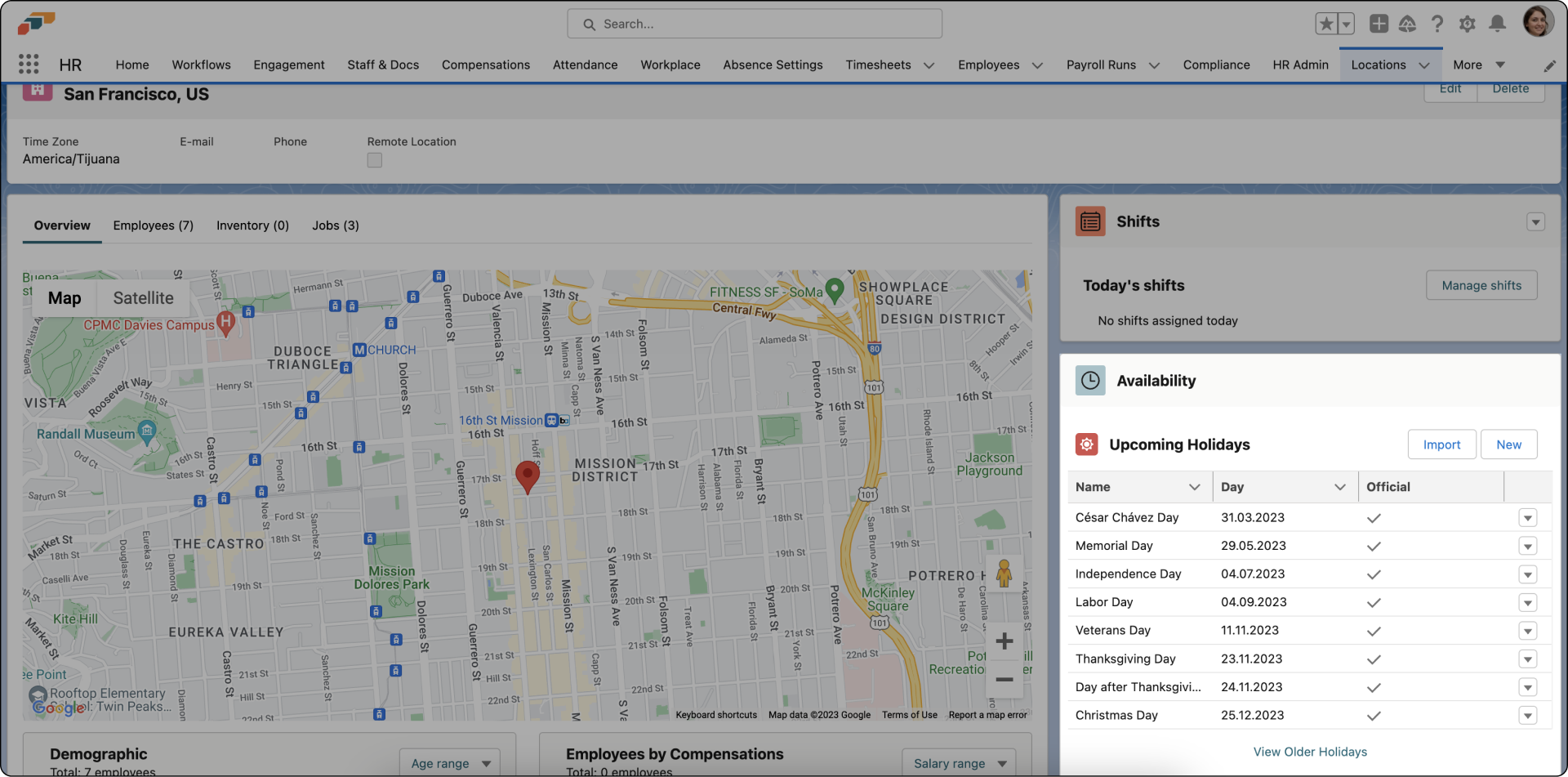
Task: Click the notifications bell icon
Action: click(x=1497, y=24)
